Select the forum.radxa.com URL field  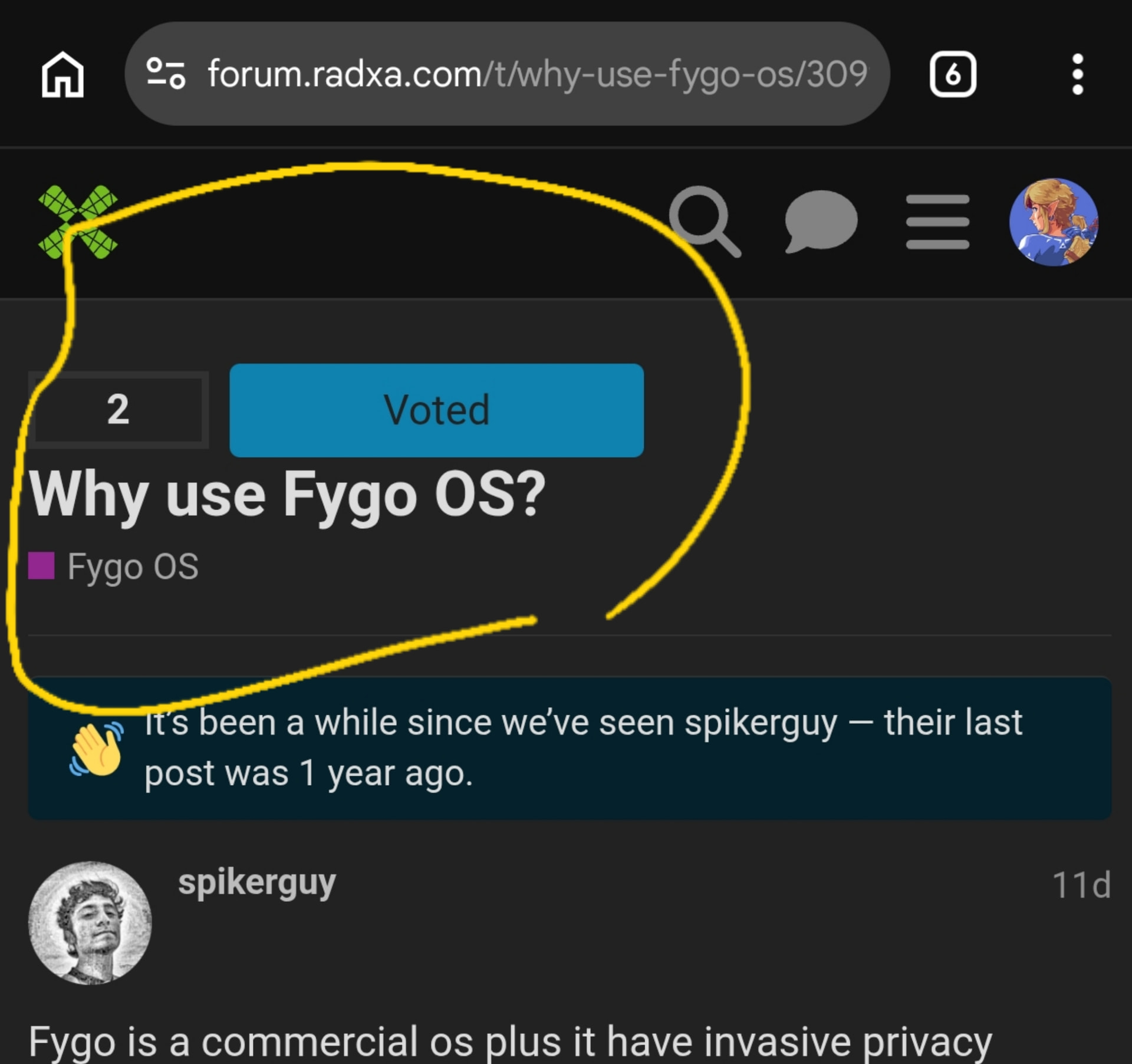(x=507, y=74)
